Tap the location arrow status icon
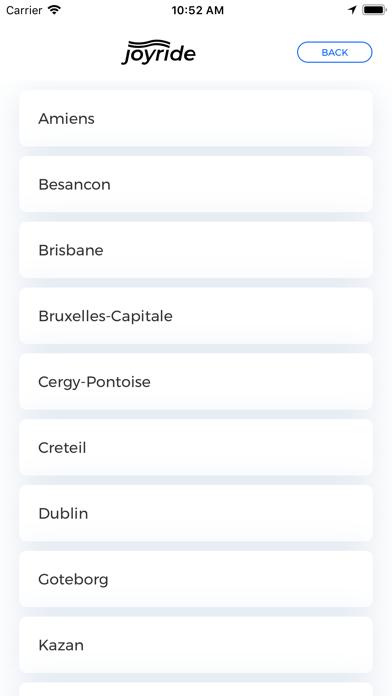 tap(352, 10)
